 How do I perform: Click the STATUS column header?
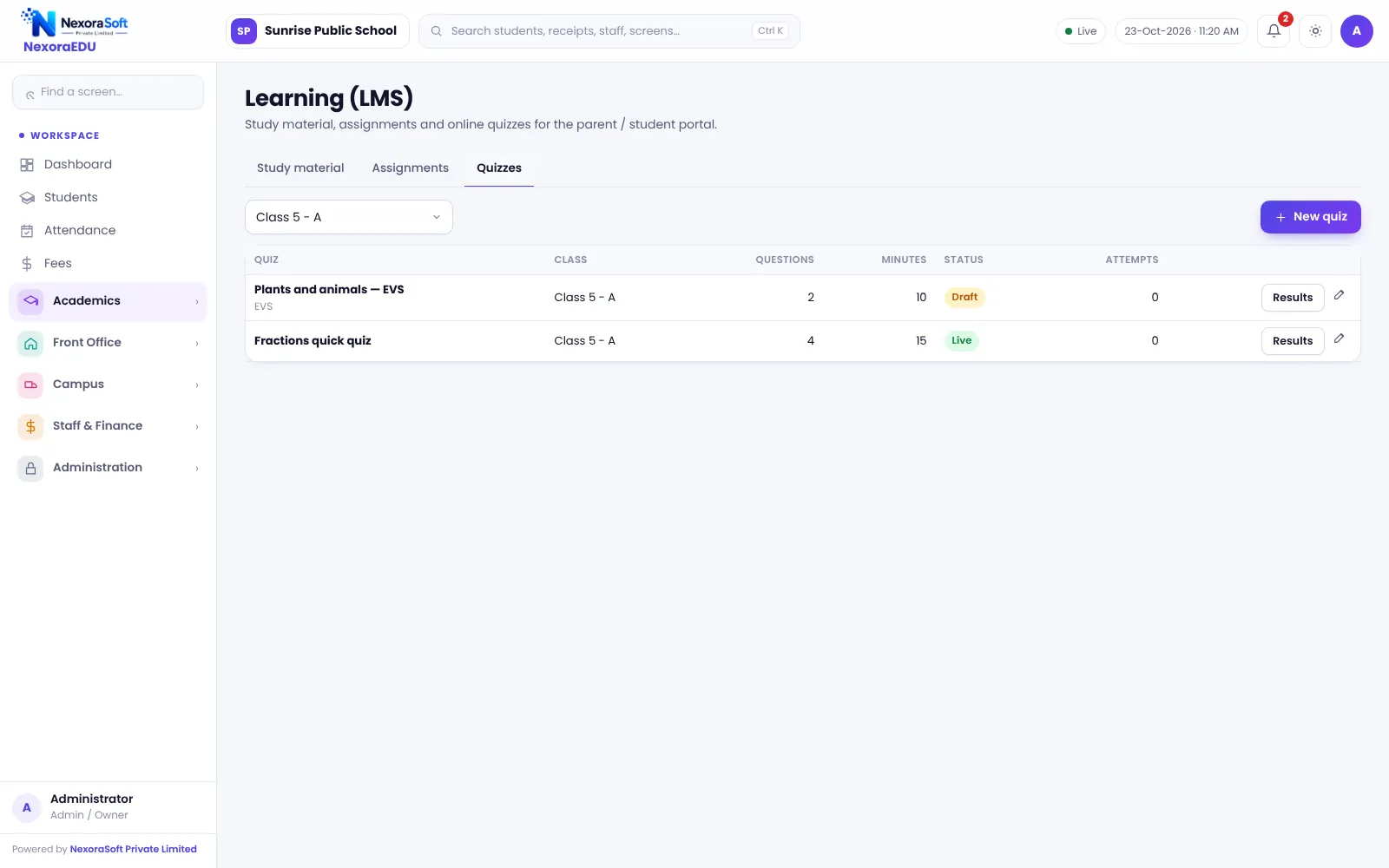964,260
